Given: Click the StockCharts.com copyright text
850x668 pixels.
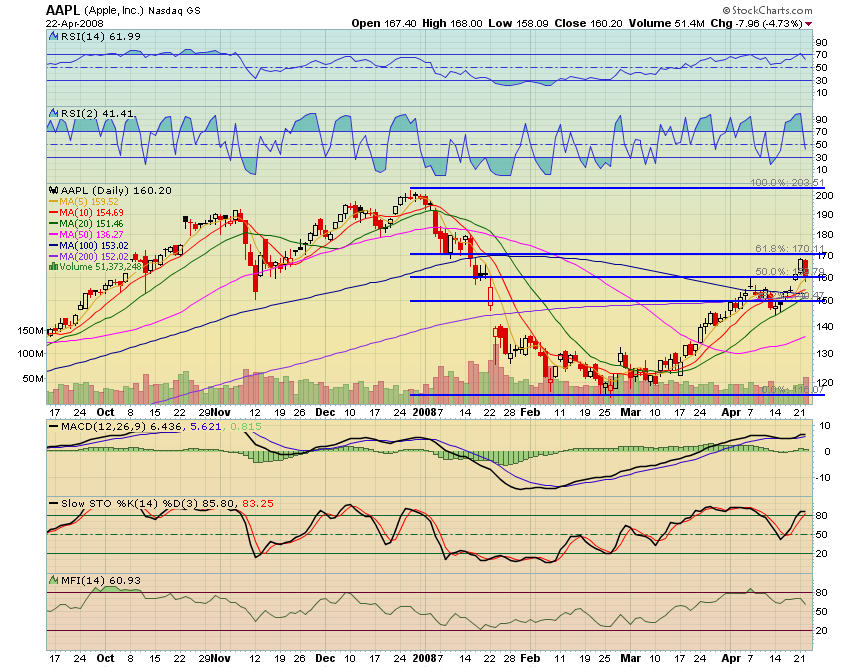Looking at the screenshot, I should tap(767, 10).
